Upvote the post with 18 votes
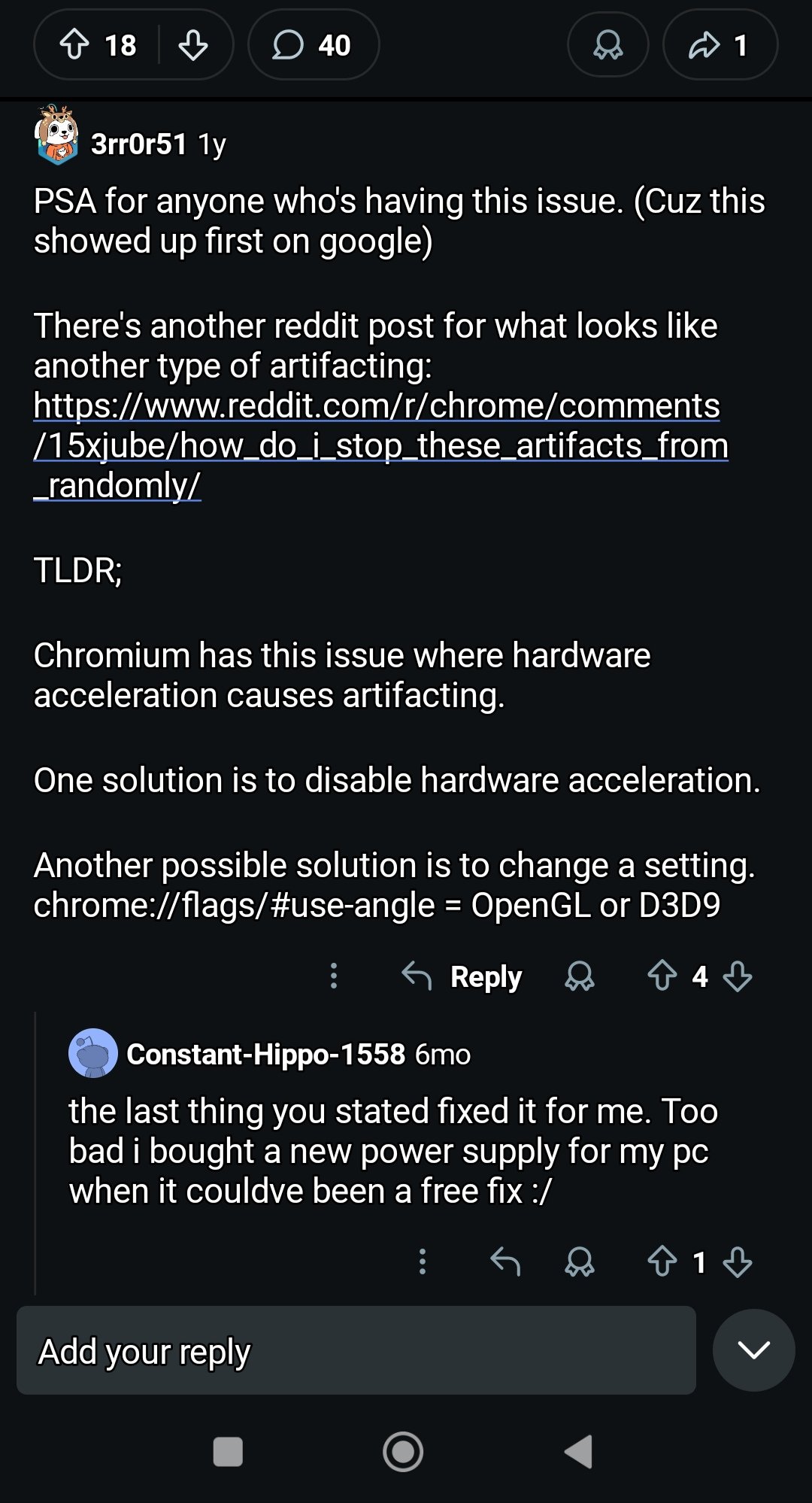 tap(74, 44)
